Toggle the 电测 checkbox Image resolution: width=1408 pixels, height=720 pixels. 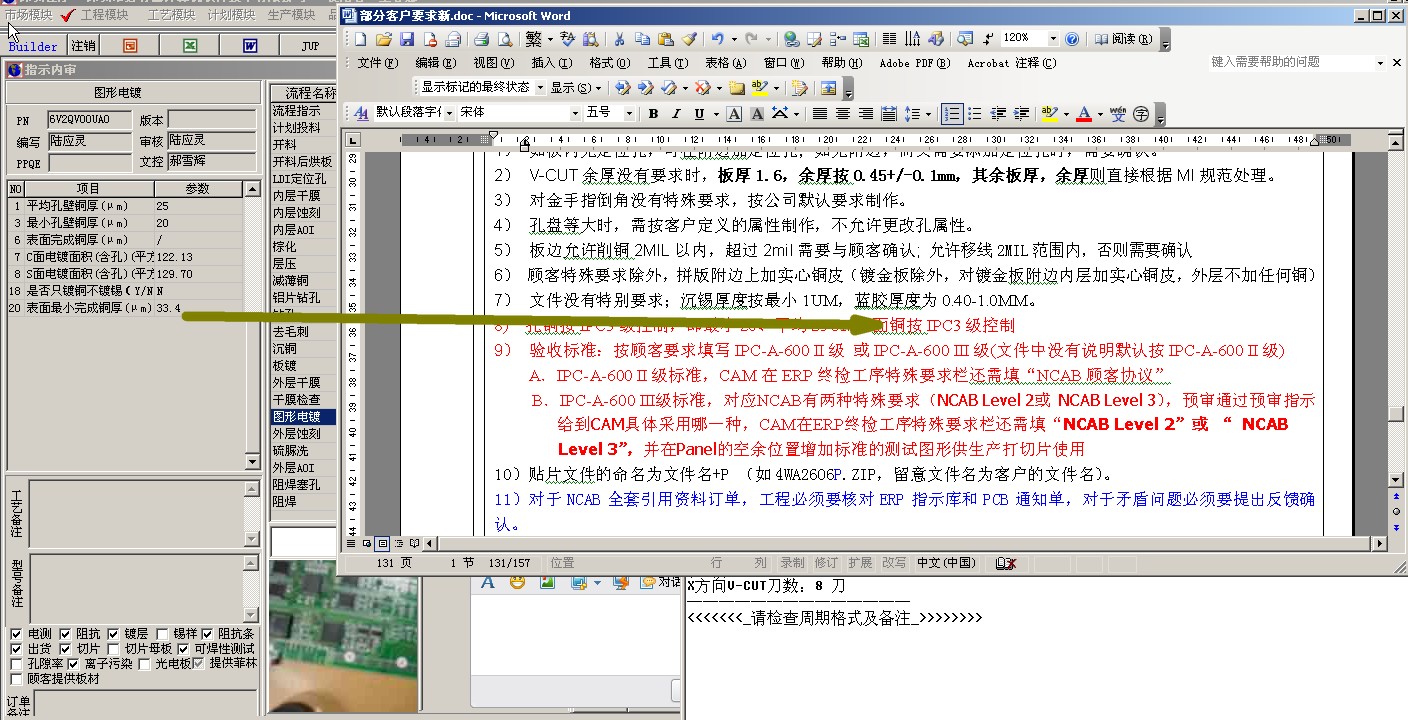(x=16, y=634)
